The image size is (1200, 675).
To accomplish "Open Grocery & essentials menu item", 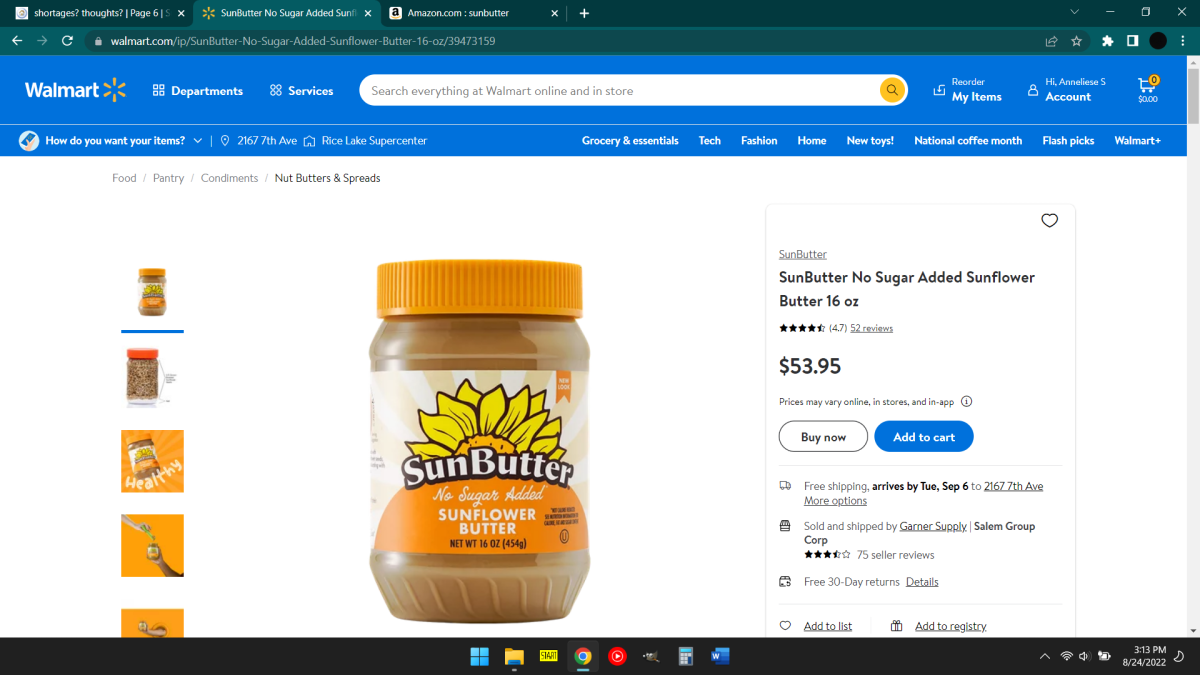I will (630, 141).
